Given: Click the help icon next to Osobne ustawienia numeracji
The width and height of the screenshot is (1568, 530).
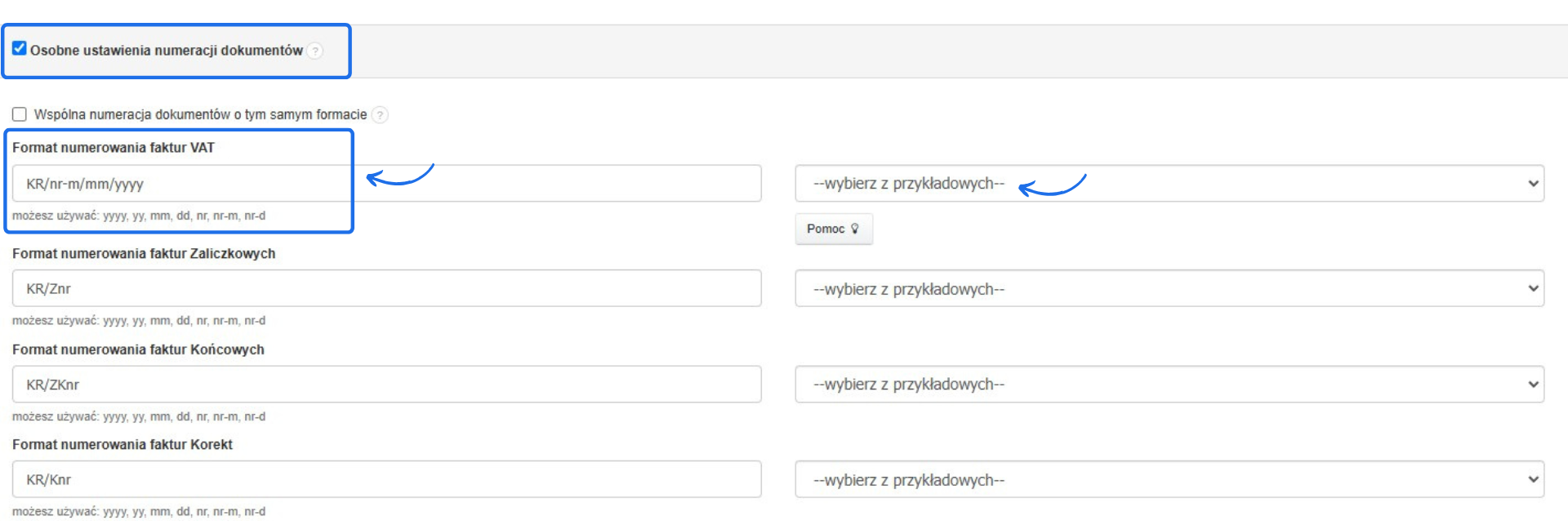Looking at the screenshot, I should click(314, 51).
